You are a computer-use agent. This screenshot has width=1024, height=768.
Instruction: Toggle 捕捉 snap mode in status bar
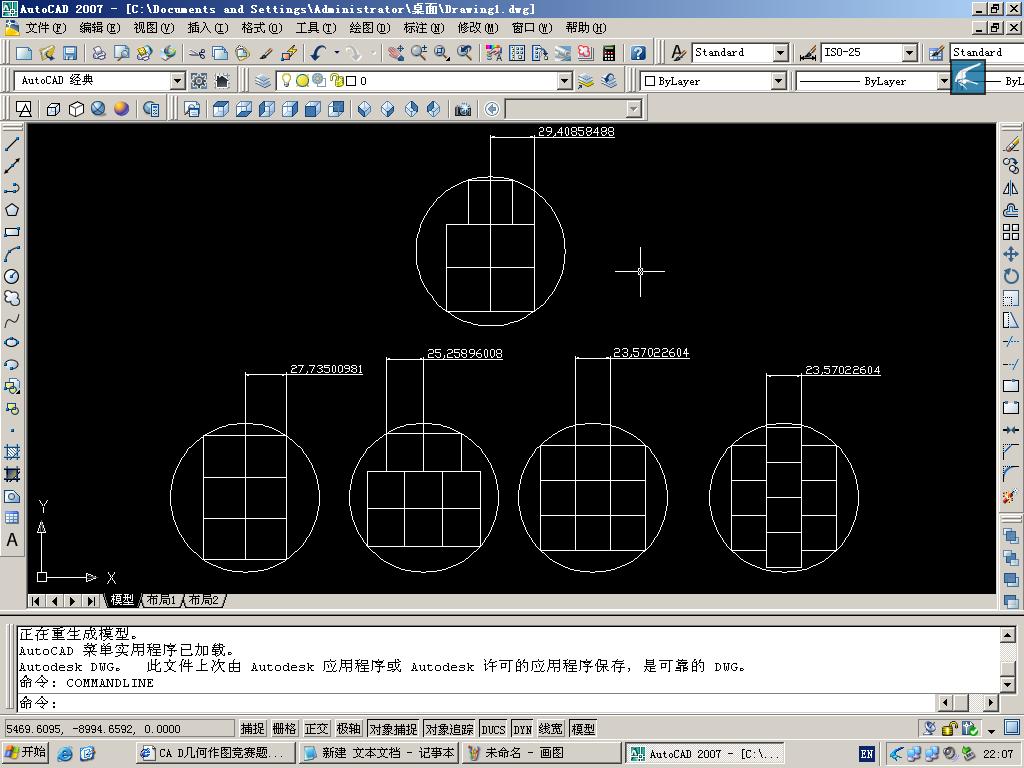pos(252,729)
